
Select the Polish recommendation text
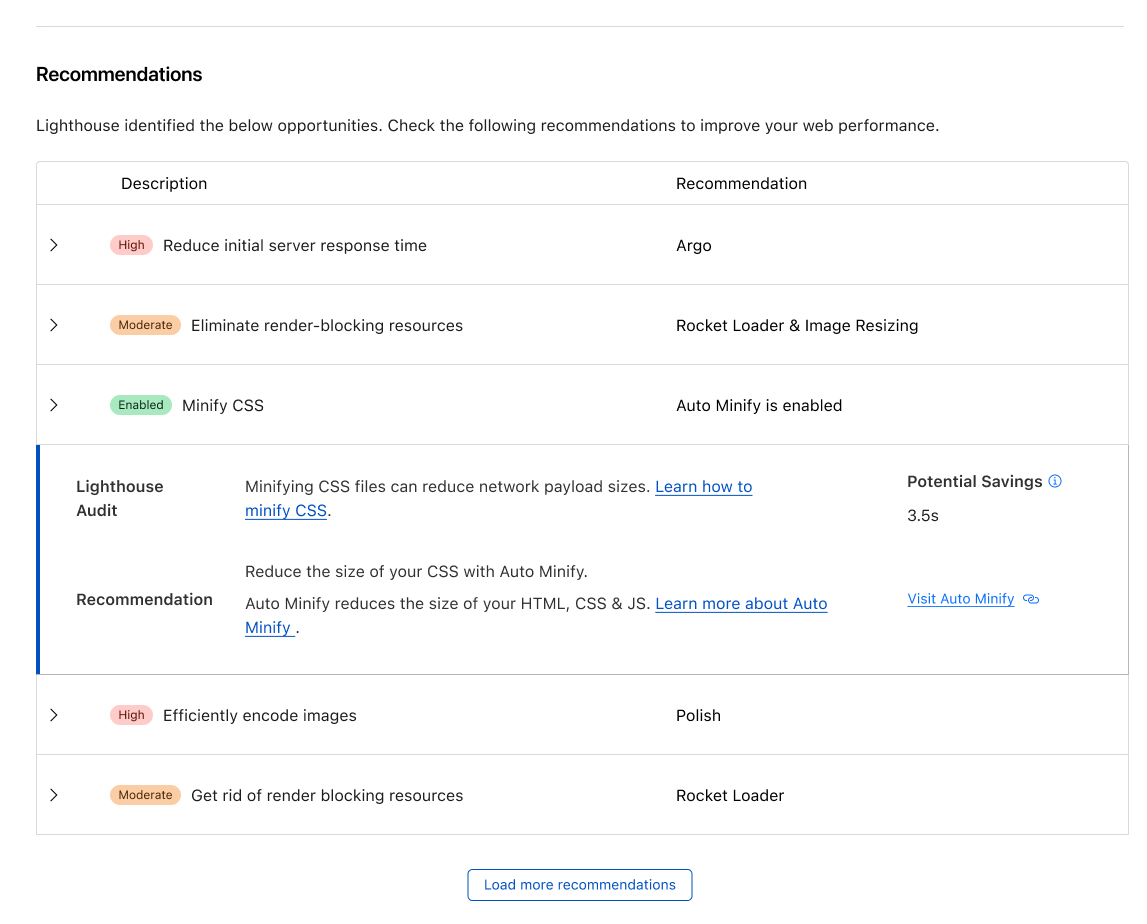(x=698, y=715)
